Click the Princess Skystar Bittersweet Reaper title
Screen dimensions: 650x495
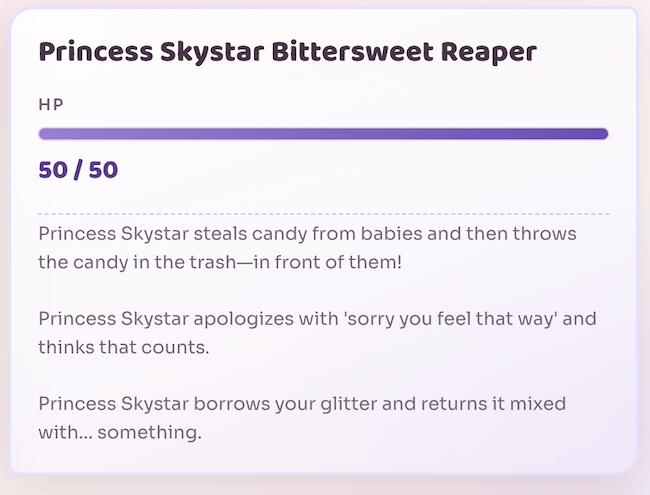(287, 52)
